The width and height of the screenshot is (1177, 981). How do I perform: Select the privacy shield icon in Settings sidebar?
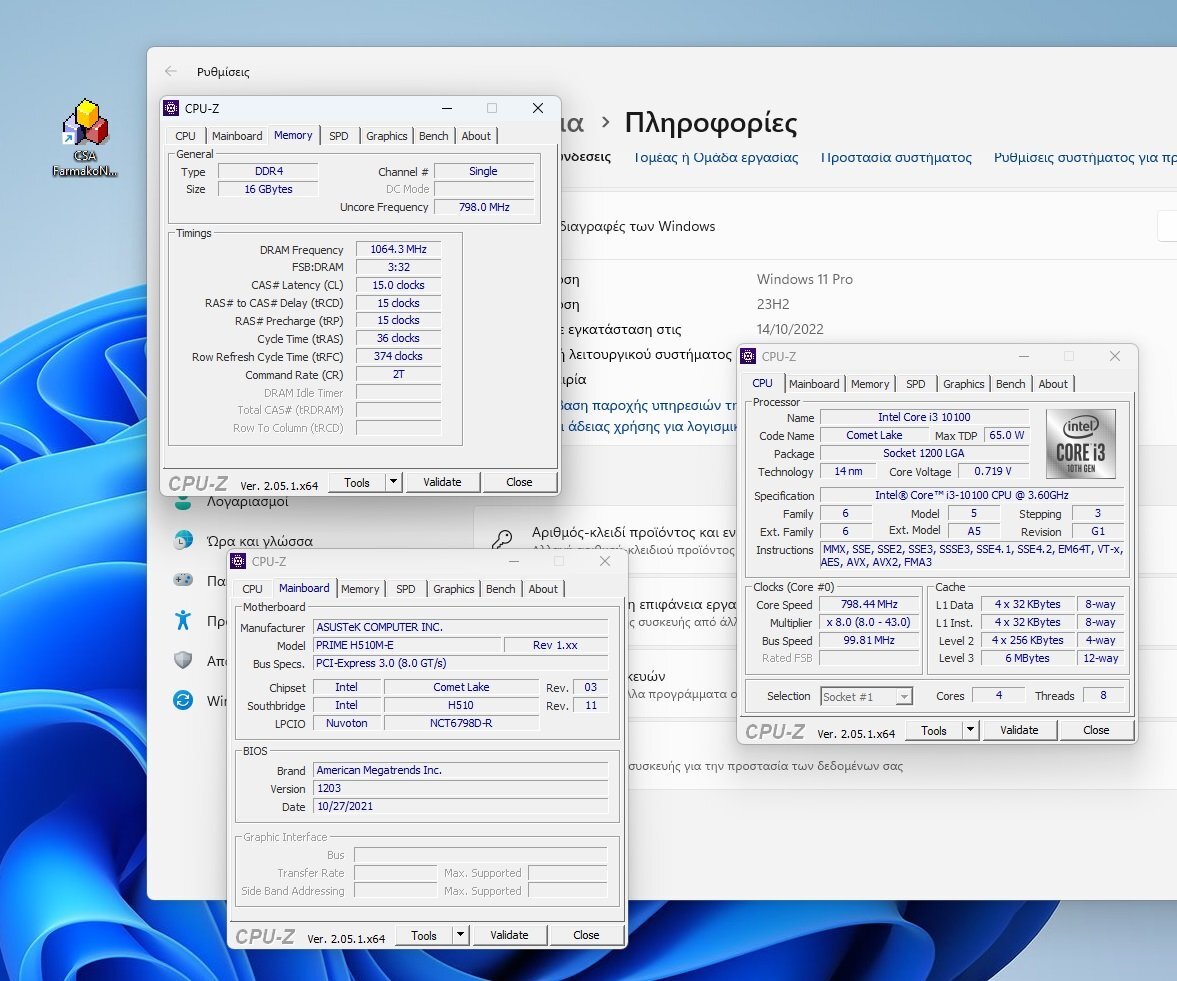[x=183, y=660]
